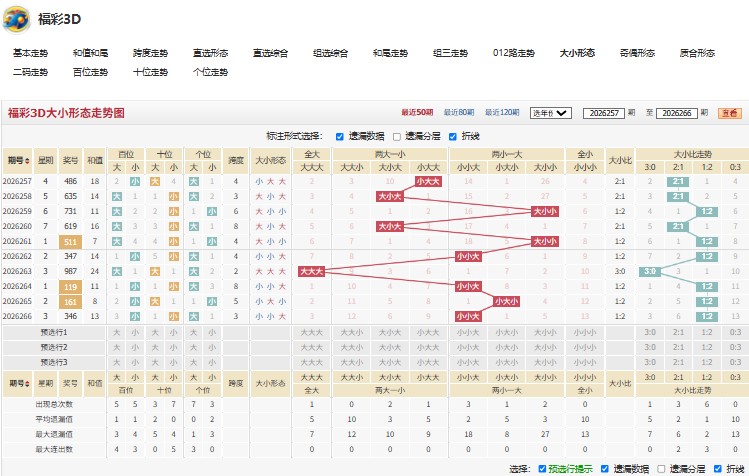
Task: Open the 十位走势 page
Action: click(150, 72)
